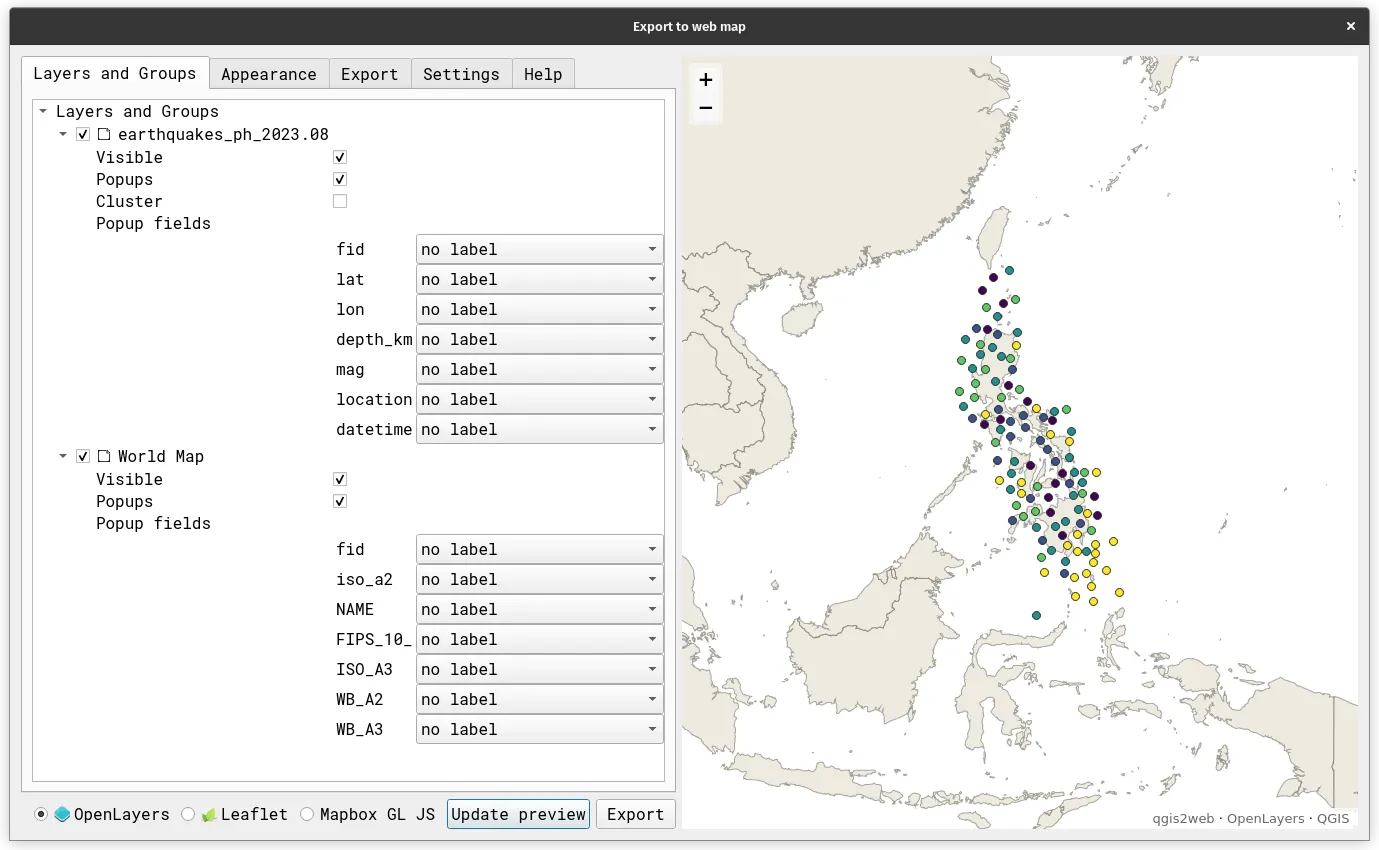Screen dimensions: 1379x850
Task: Click the layer icon beside World Map
Action: pyautogui.click(x=103, y=456)
